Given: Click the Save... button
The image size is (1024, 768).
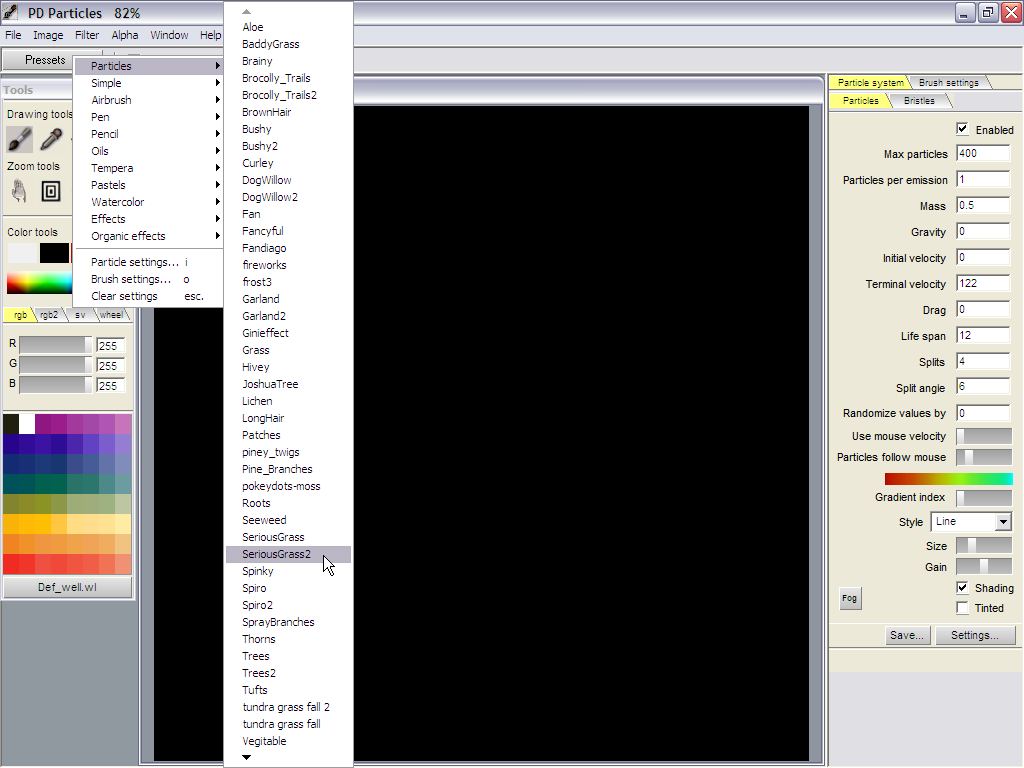Looking at the screenshot, I should [907, 635].
